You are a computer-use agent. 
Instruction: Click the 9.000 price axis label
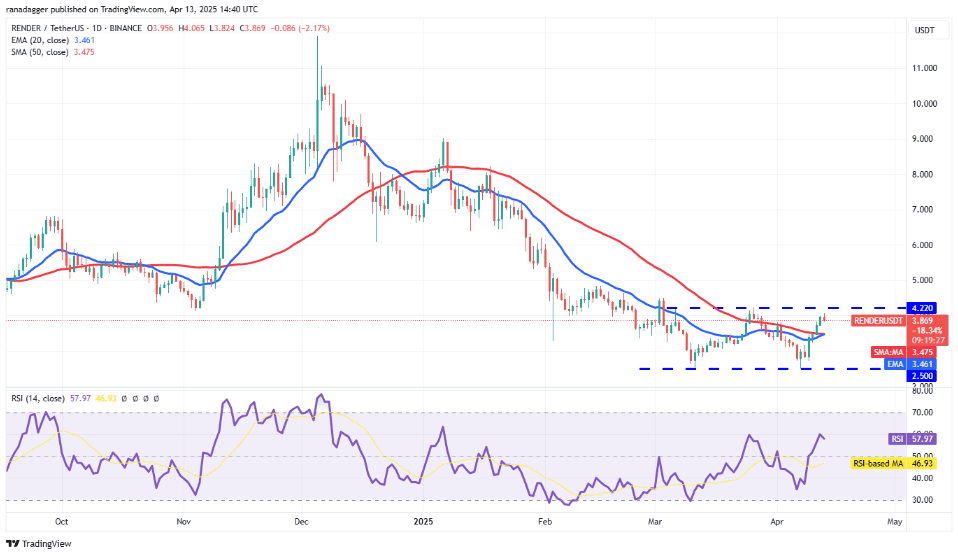coord(923,139)
